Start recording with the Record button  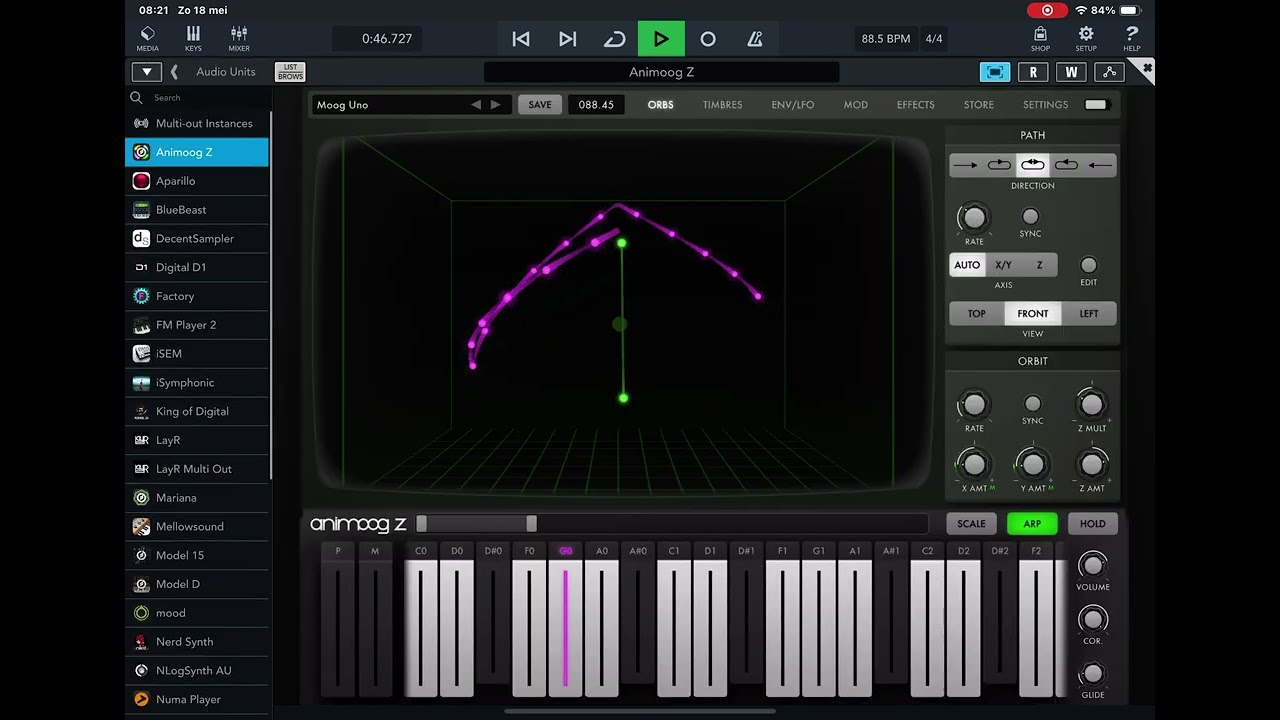708,39
